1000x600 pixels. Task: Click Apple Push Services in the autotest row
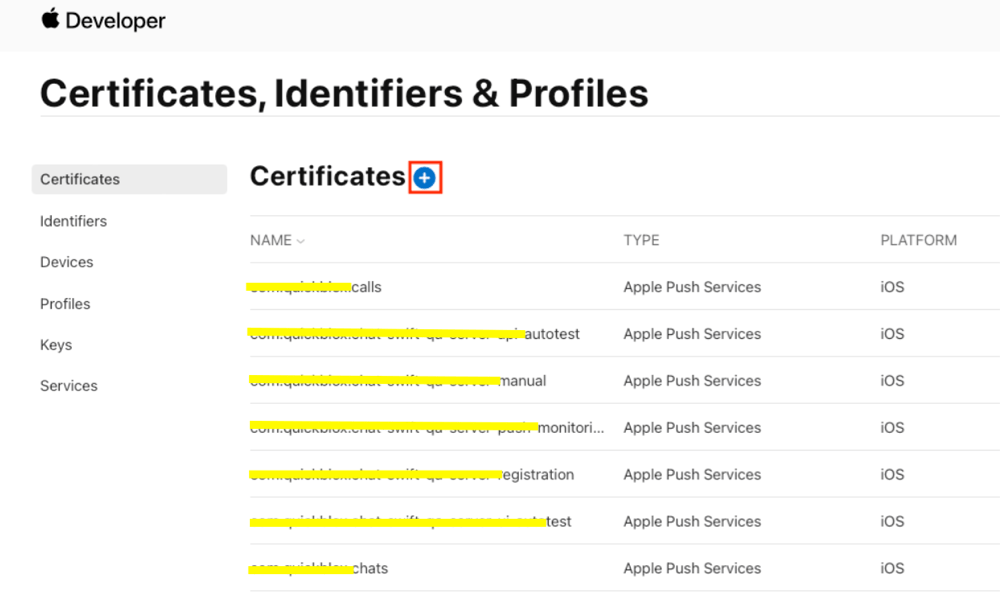tap(692, 334)
